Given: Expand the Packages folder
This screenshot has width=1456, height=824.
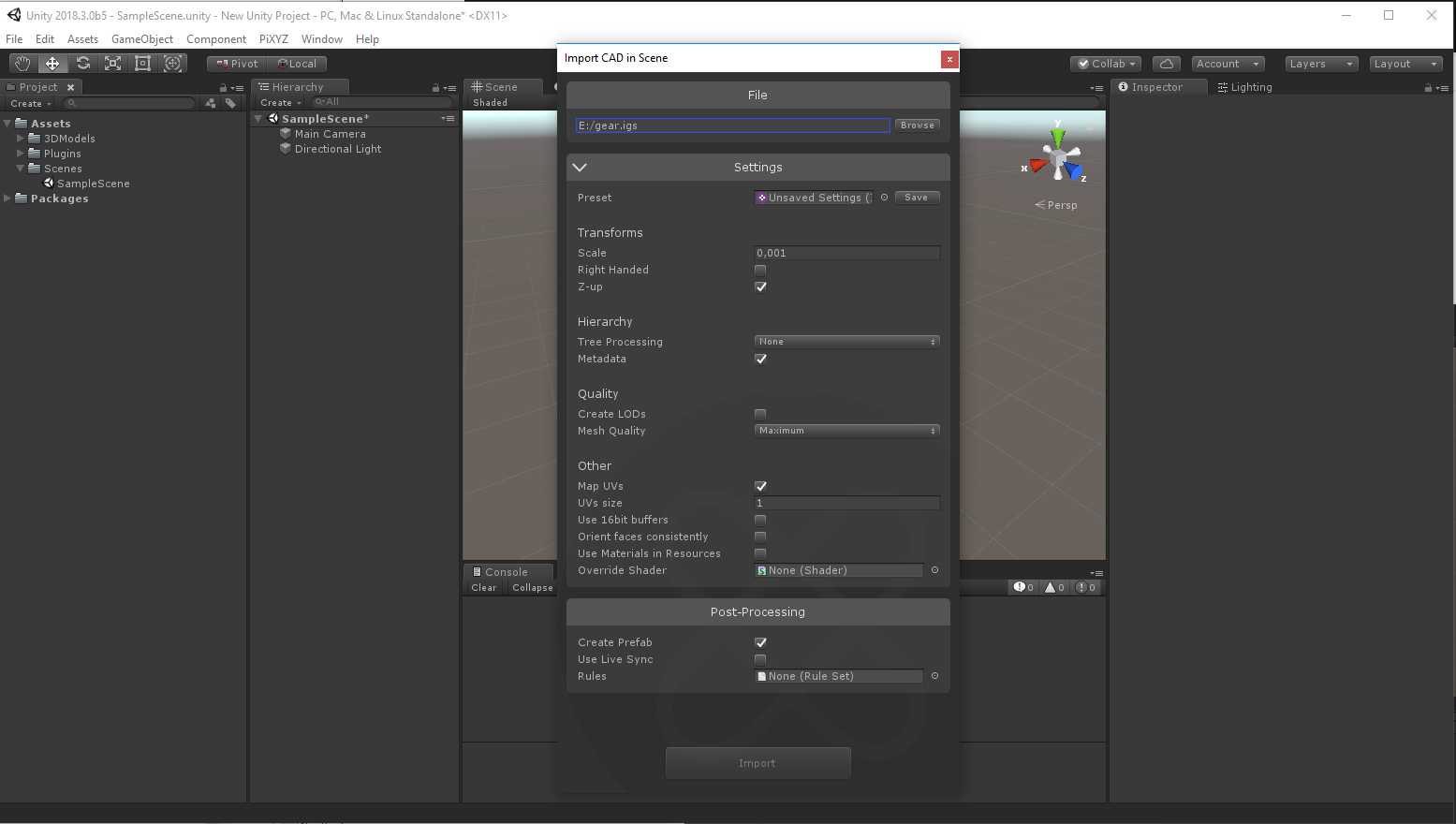Looking at the screenshot, I should pos(7,199).
